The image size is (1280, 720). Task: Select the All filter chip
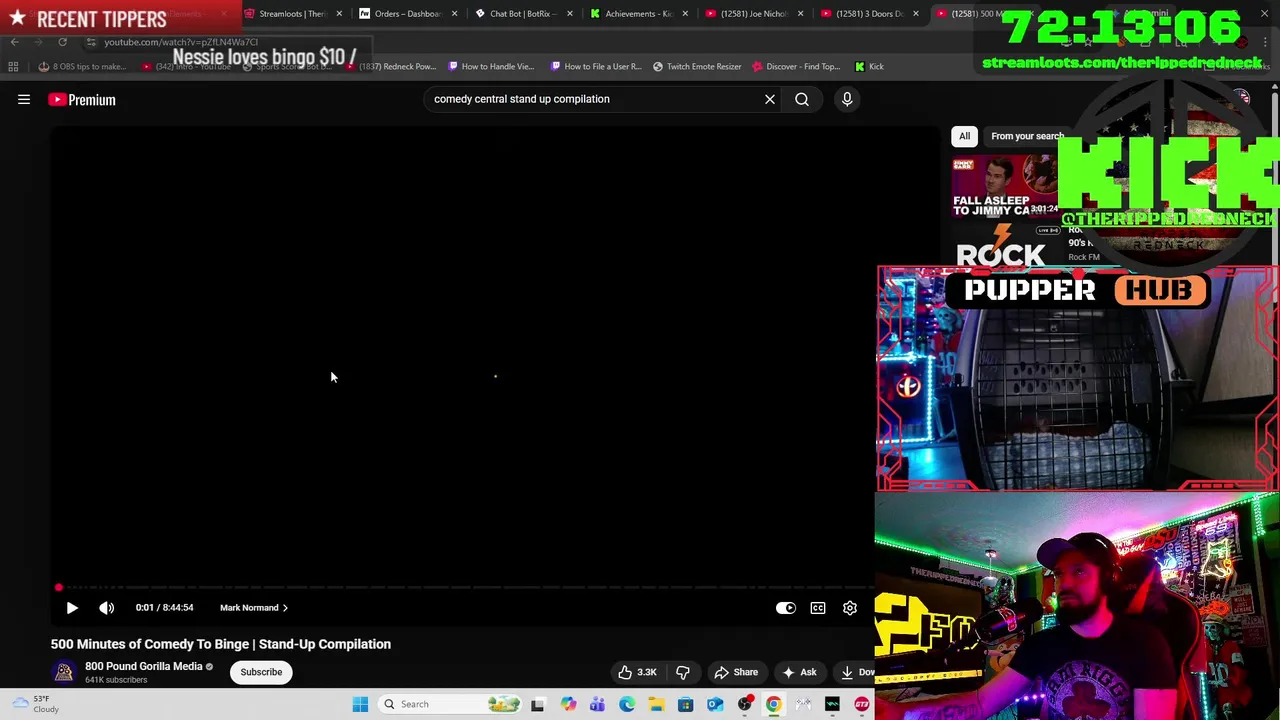(x=964, y=136)
